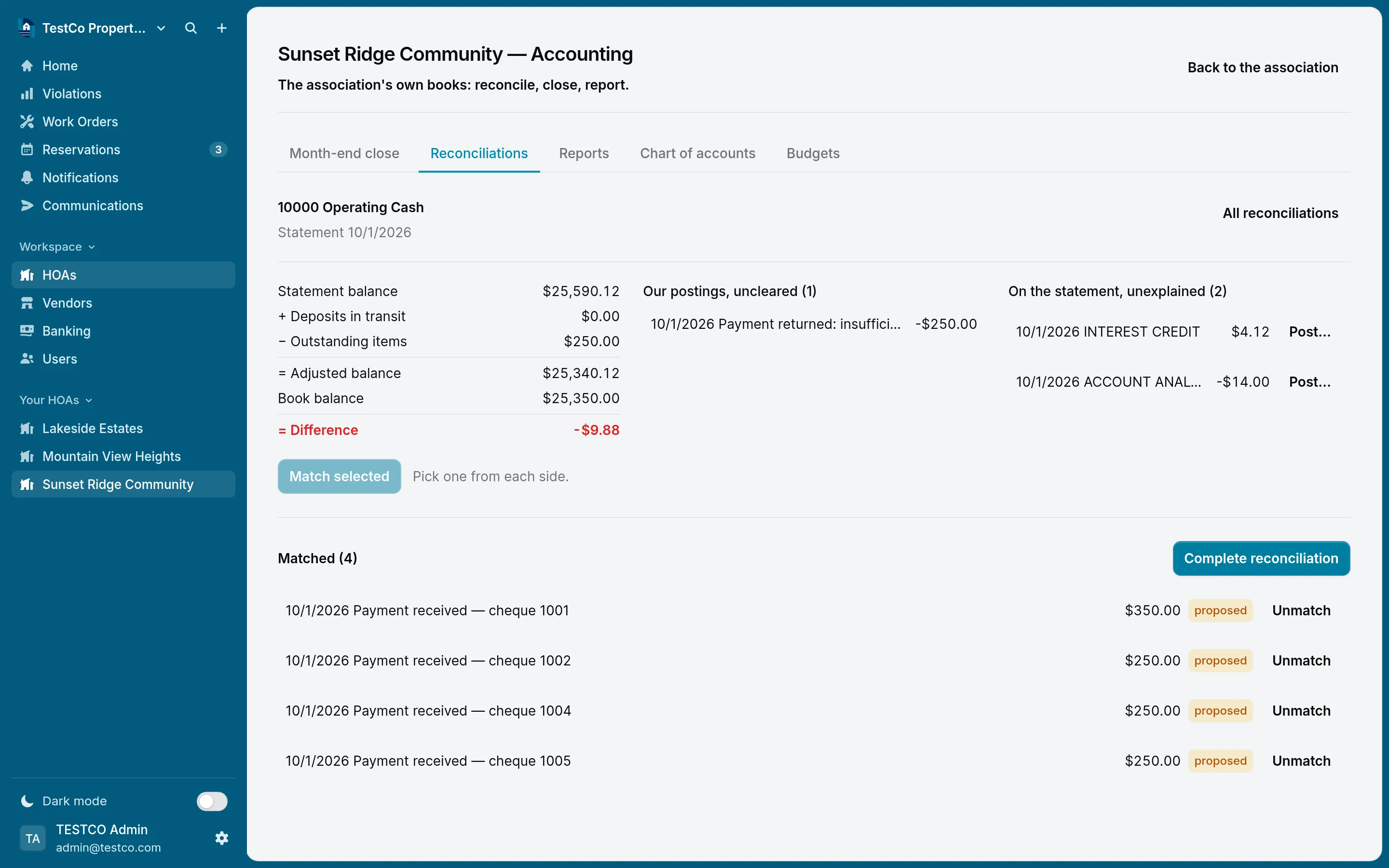
Task: Click the Violations bar chart icon
Action: 27,94
